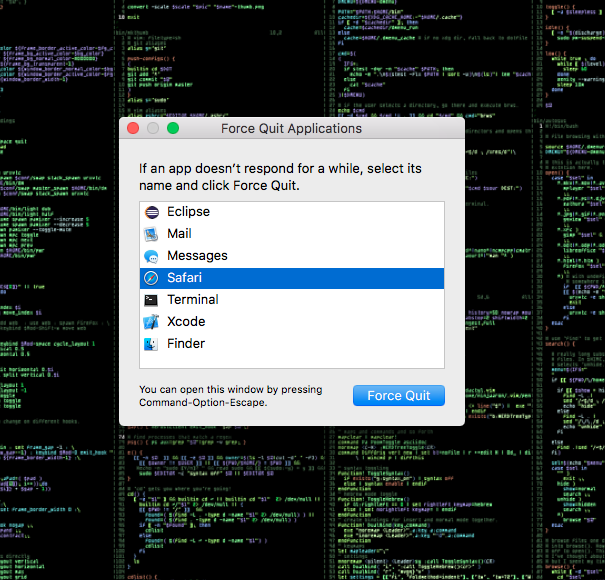Click the Eclipse app icon

(x=151, y=212)
